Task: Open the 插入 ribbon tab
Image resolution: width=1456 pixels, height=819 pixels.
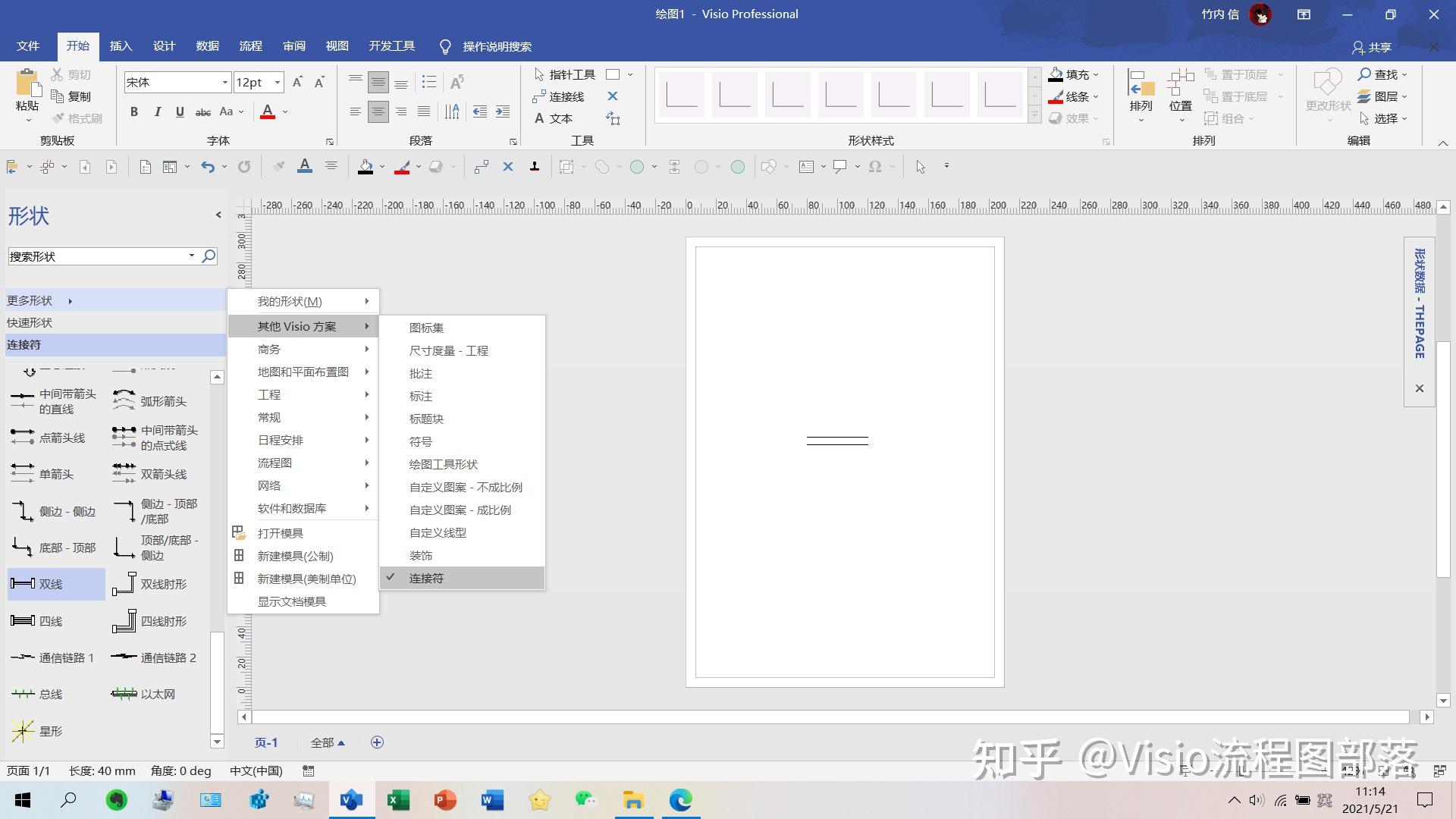Action: click(x=121, y=46)
